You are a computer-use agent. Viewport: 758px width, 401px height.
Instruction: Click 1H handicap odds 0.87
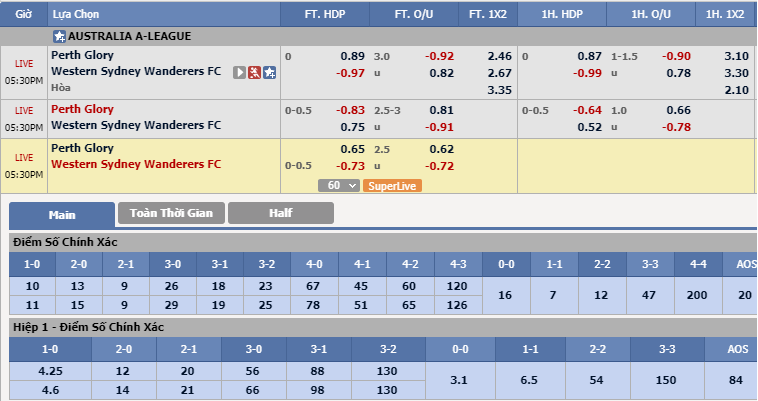[590, 56]
